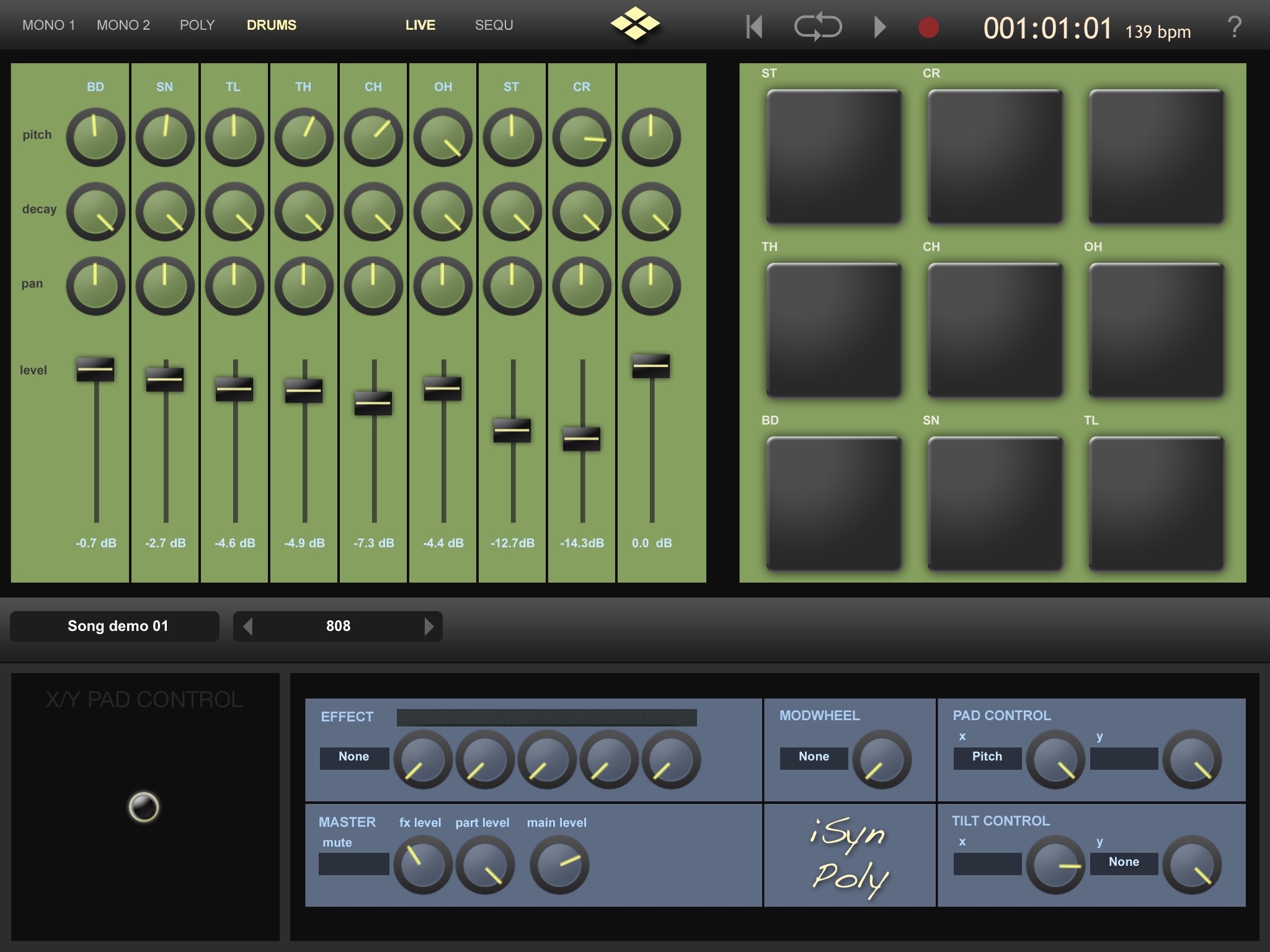The height and width of the screenshot is (952, 1270).
Task: Switch to the POLY tab
Action: (x=197, y=25)
